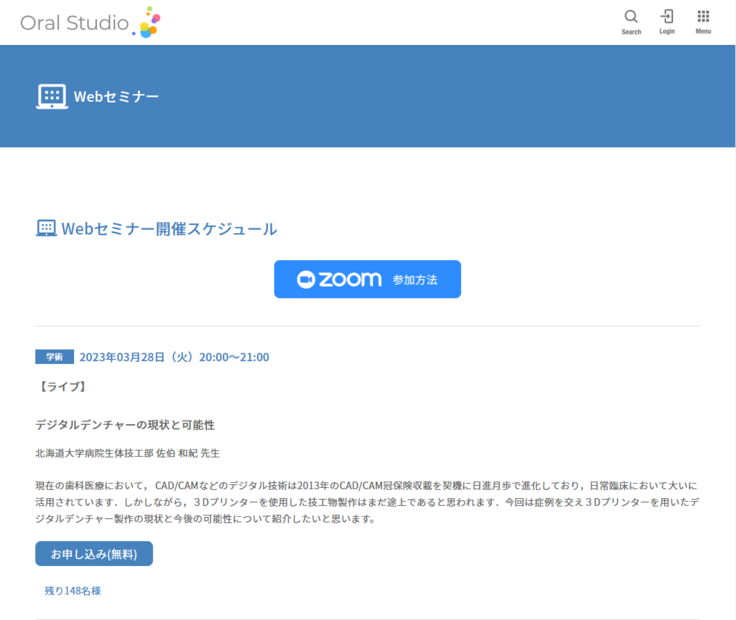Click the Search magnifier icon
736x620 pixels.
click(631, 17)
